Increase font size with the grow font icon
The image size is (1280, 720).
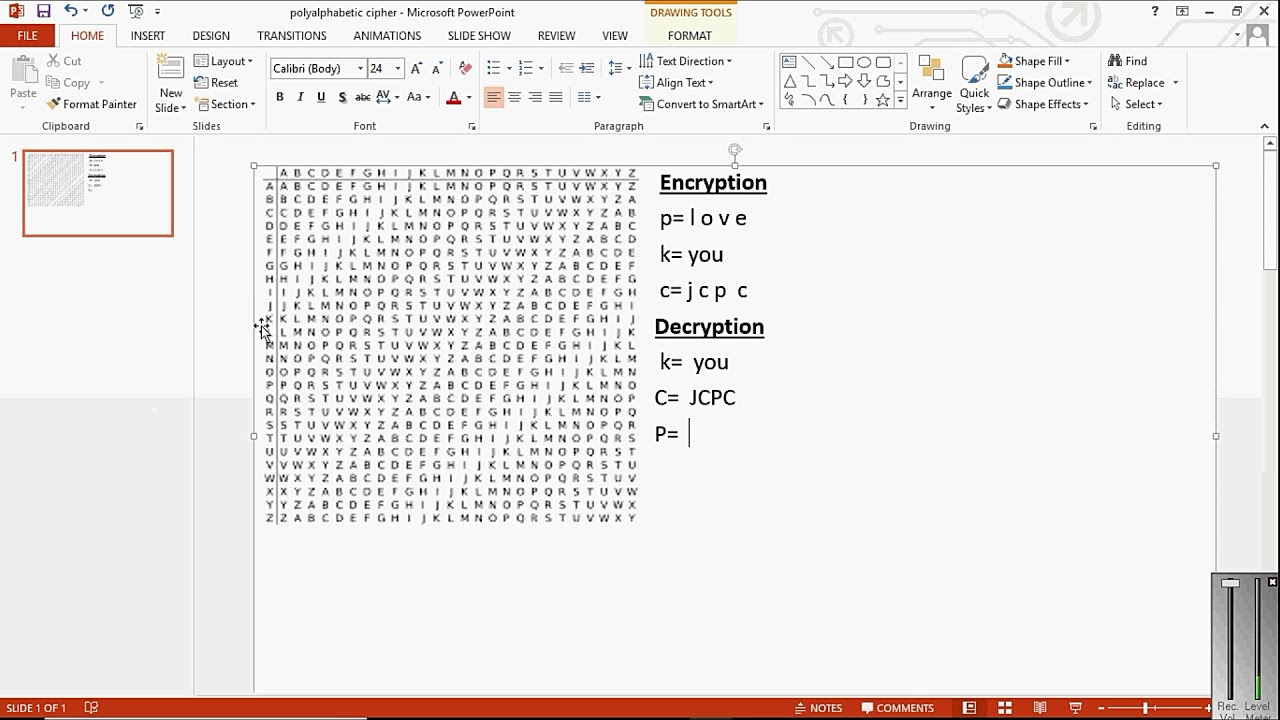tap(417, 69)
